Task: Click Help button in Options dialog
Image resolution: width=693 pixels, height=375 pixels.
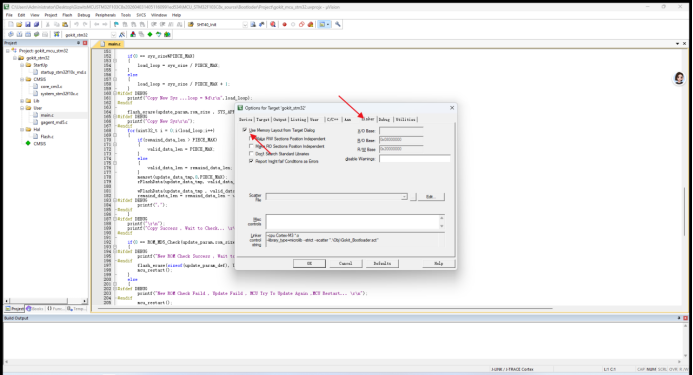Action: [x=438, y=263]
